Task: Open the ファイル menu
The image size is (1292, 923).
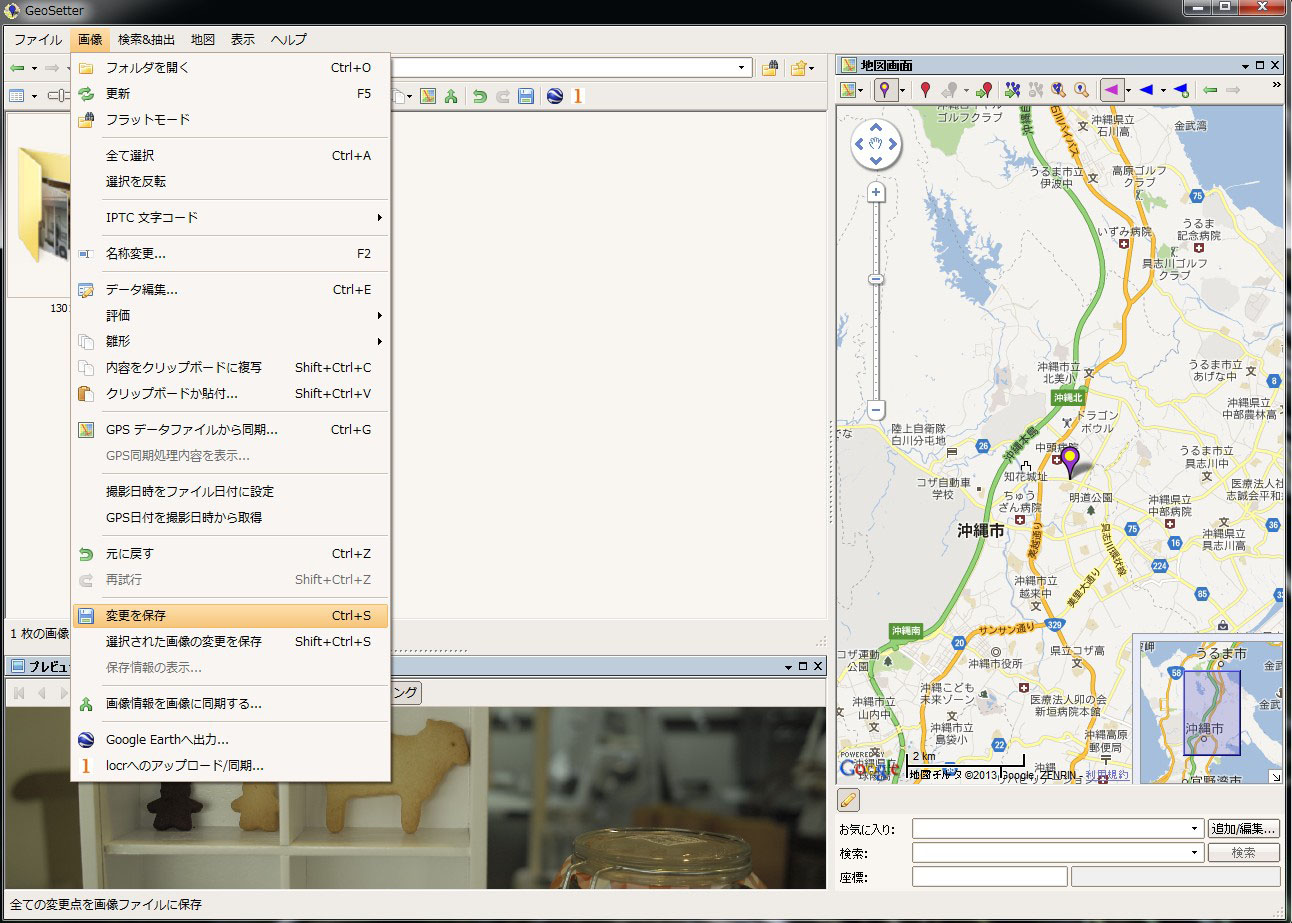Action: coord(38,40)
